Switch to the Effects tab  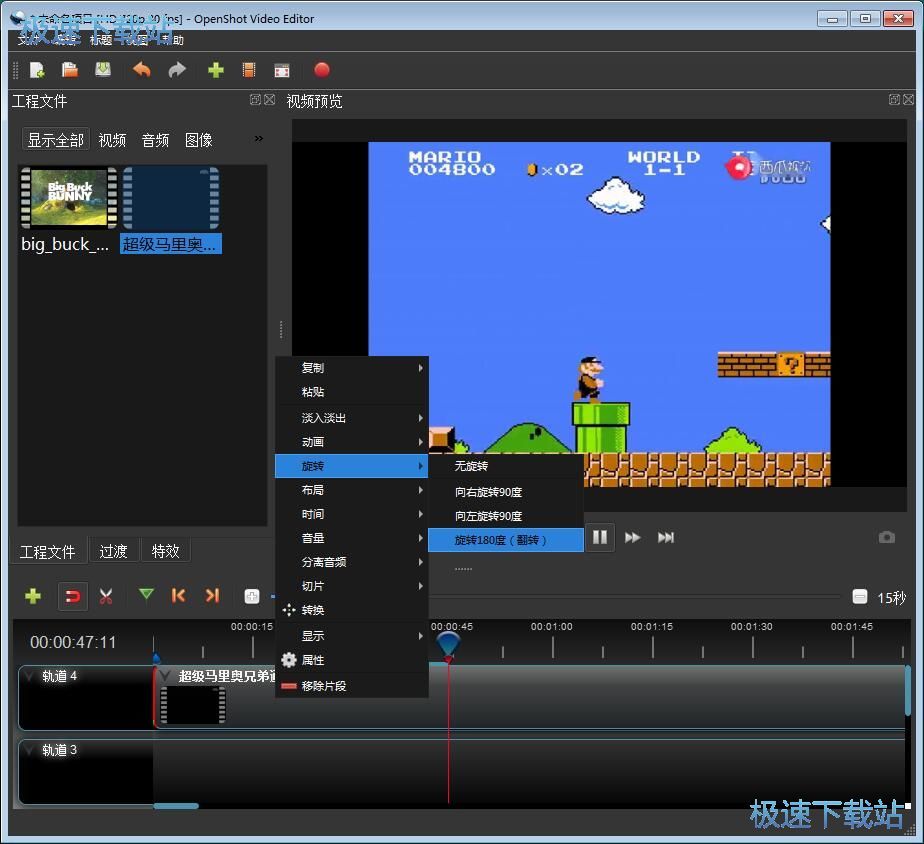point(165,551)
